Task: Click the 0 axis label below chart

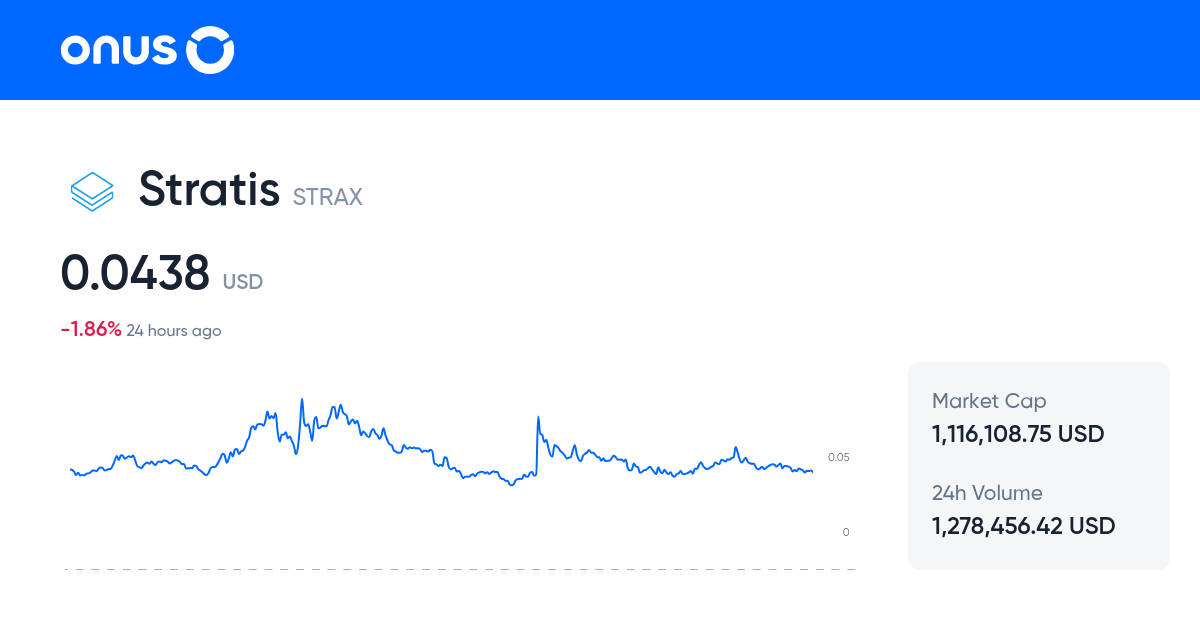Action: pyautogui.click(x=845, y=532)
